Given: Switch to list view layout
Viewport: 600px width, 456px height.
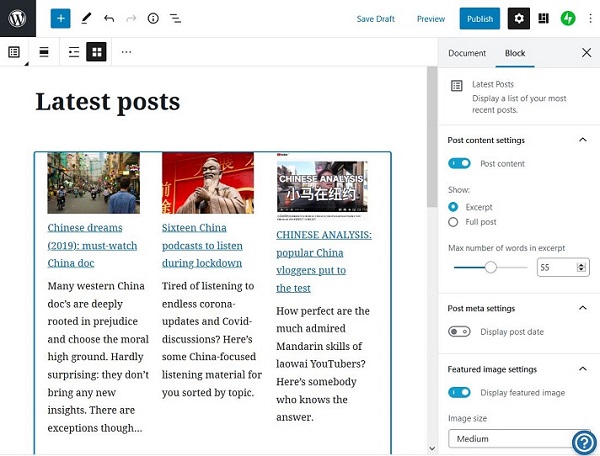Looking at the screenshot, I should coord(74,52).
